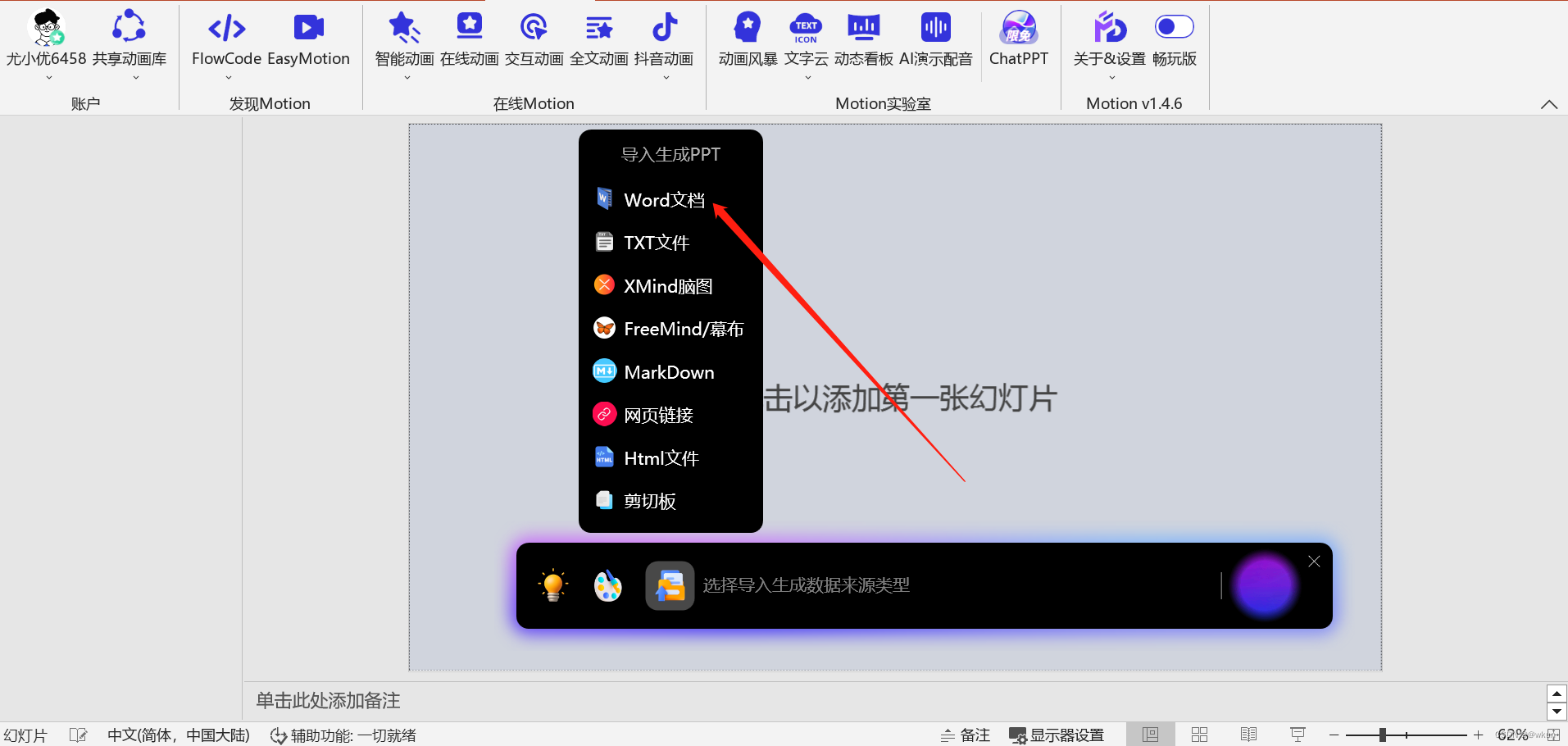This screenshot has width=1568, height=746.
Task: Open 在线动画 online animation
Action: pyautogui.click(x=469, y=39)
